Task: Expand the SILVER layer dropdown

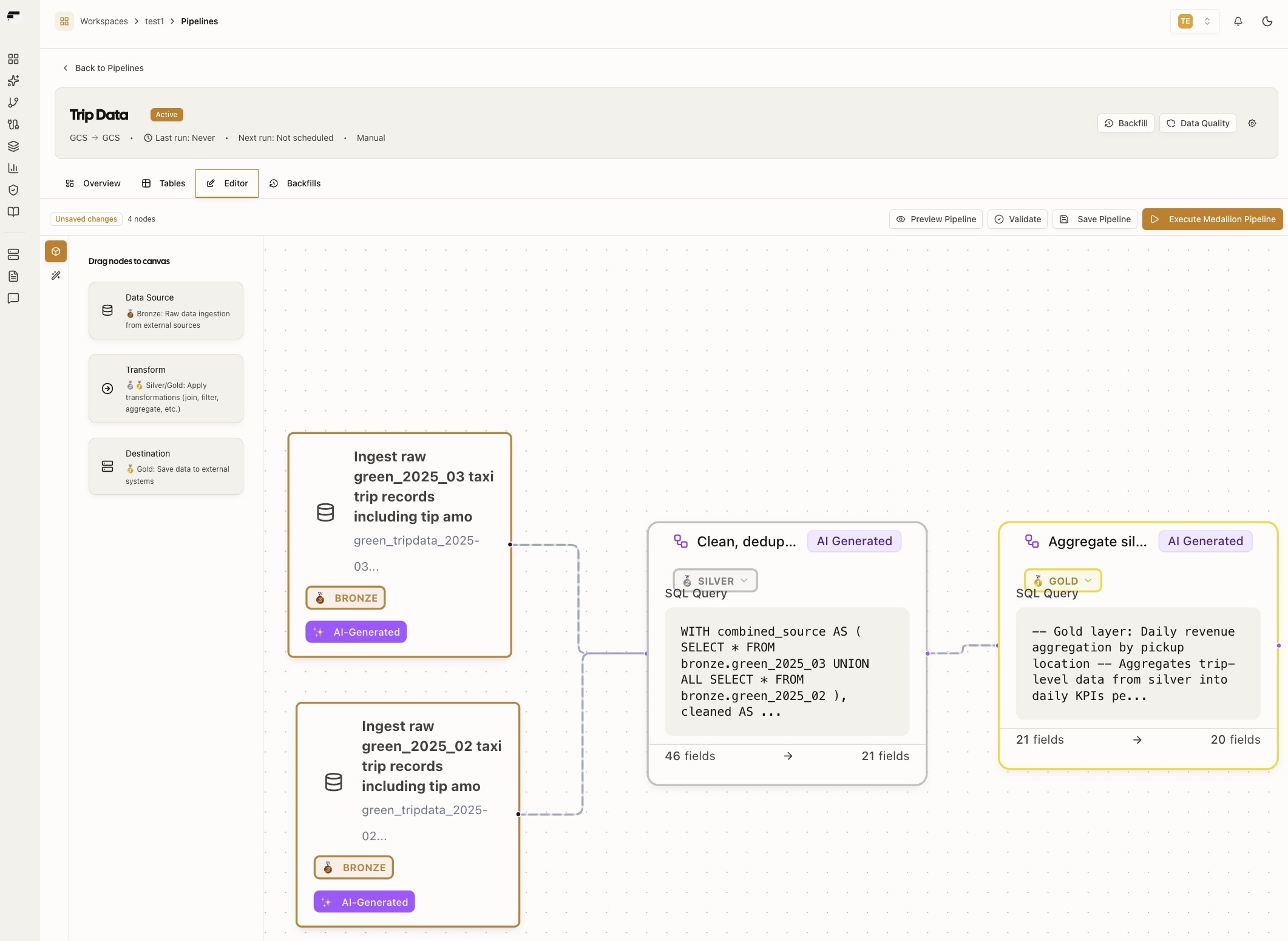Action: click(x=715, y=580)
